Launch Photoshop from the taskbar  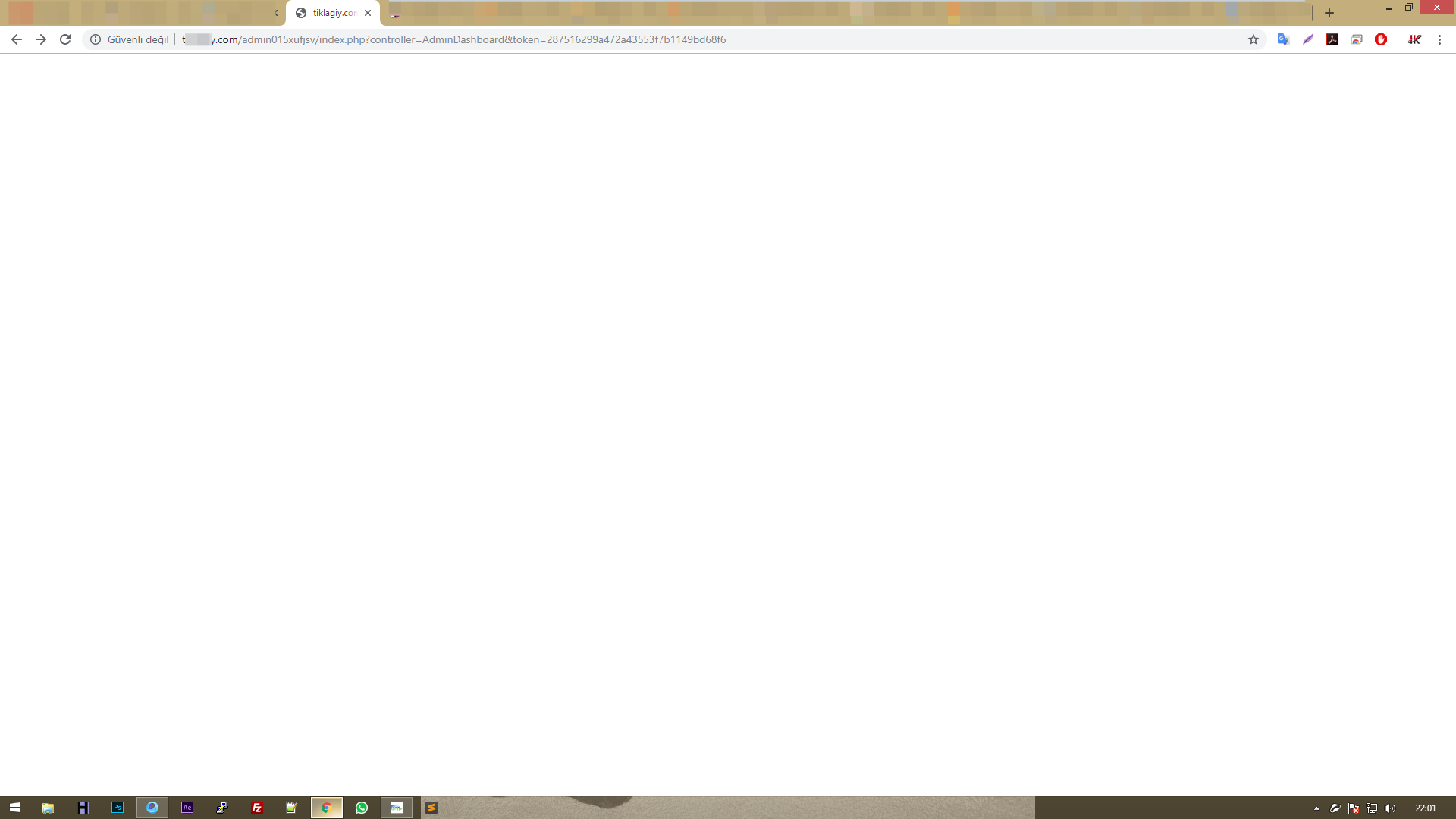click(x=118, y=808)
